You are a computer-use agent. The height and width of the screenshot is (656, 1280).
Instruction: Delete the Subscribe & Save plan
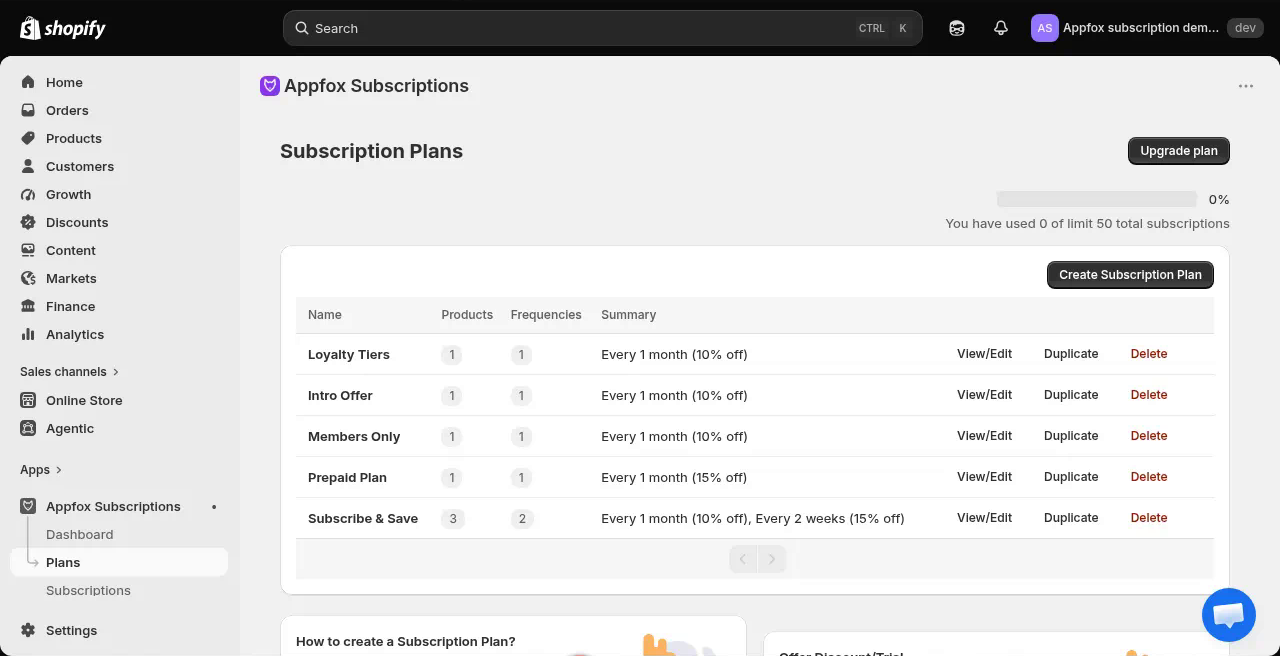[x=1149, y=518]
